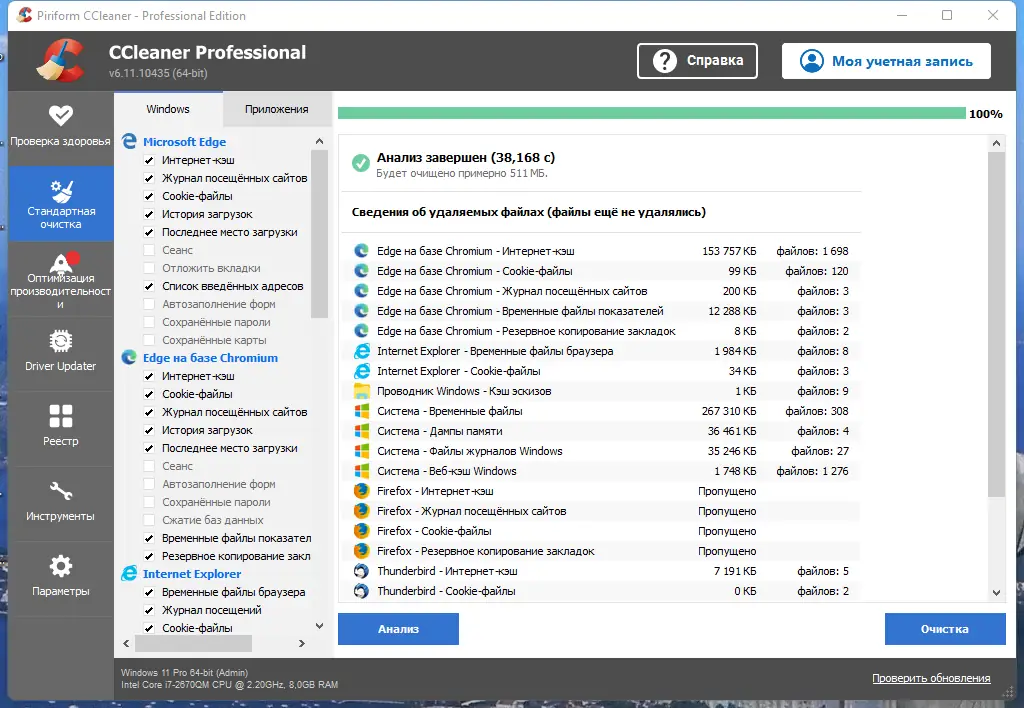Open the Инструменты wrench icon

click(61, 491)
